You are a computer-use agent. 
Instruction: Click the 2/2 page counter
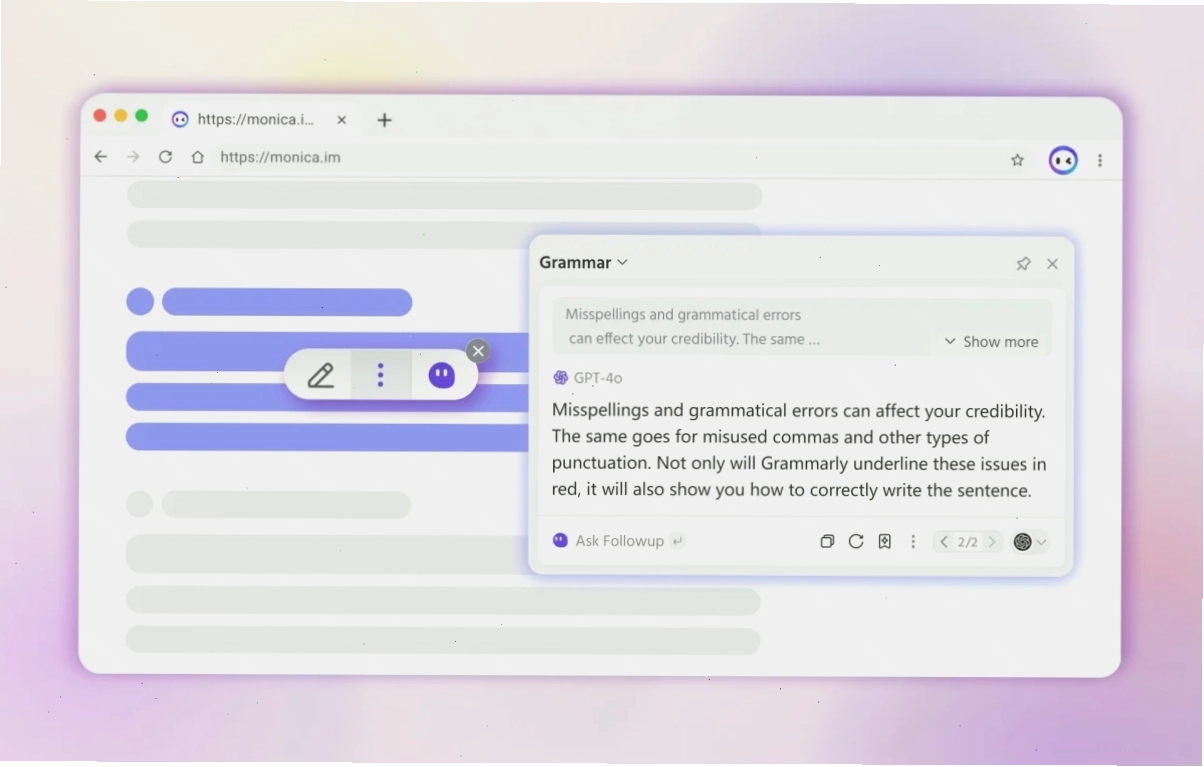click(967, 542)
